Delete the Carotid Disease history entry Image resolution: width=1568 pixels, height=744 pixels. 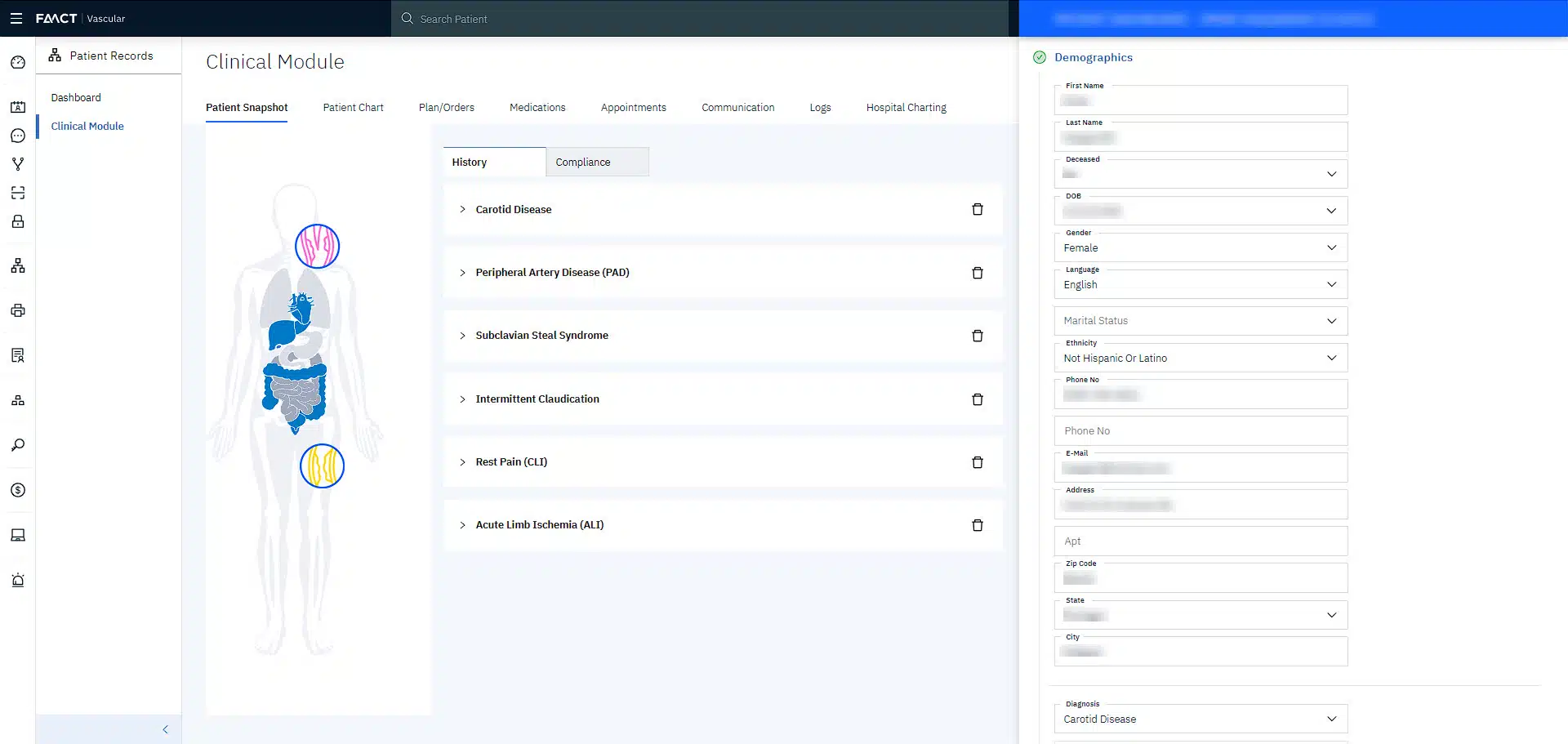click(977, 209)
